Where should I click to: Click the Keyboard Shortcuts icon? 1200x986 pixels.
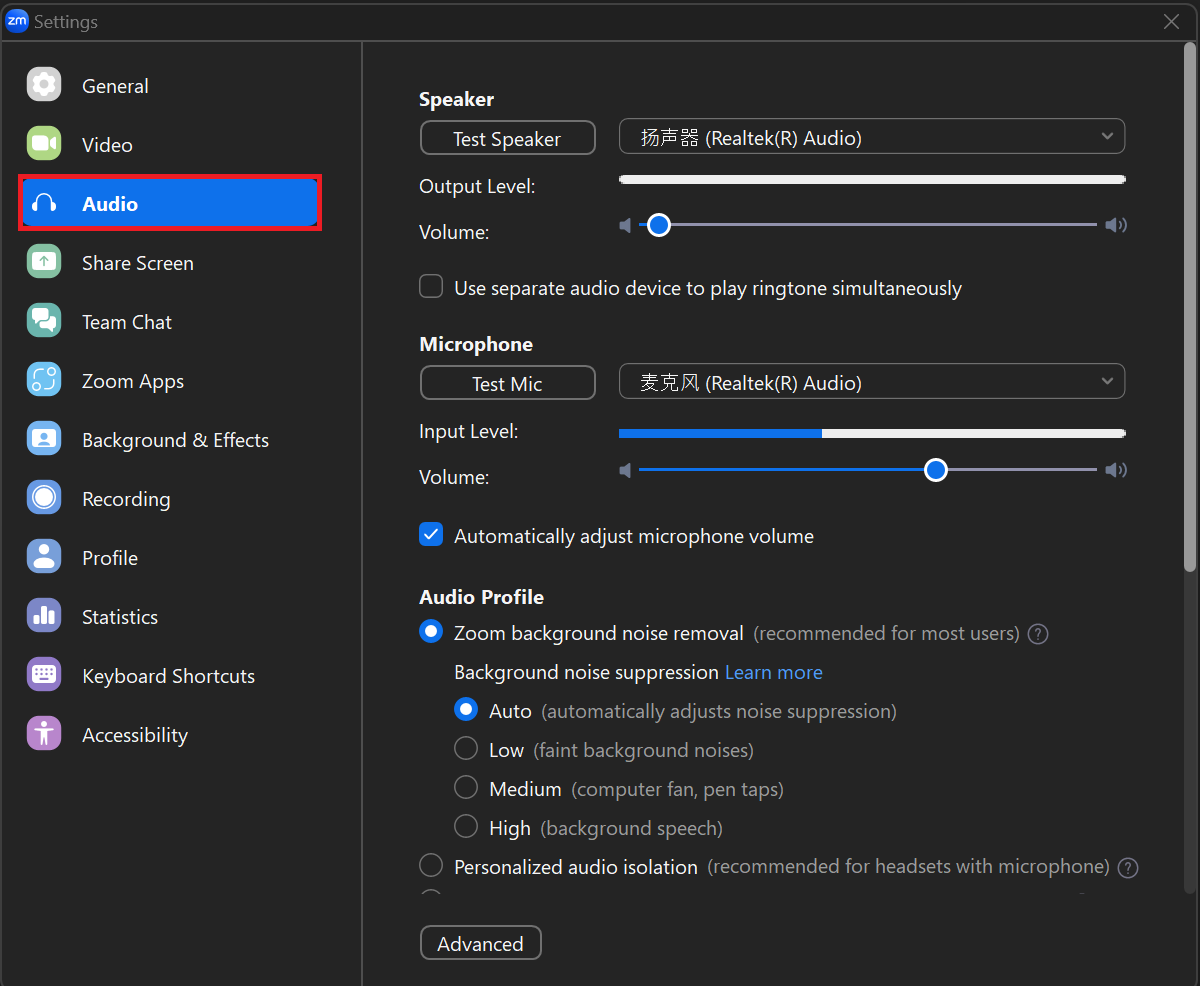pos(44,675)
